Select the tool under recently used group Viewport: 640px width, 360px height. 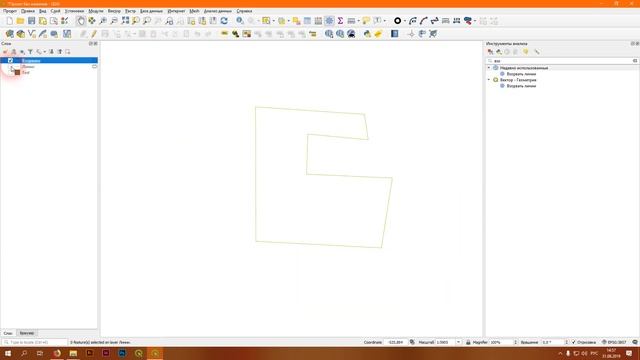click(x=521, y=74)
